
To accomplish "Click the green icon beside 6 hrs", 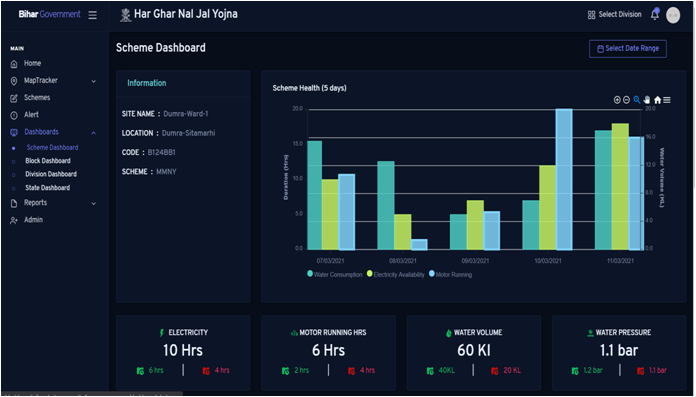I will pos(140,371).
